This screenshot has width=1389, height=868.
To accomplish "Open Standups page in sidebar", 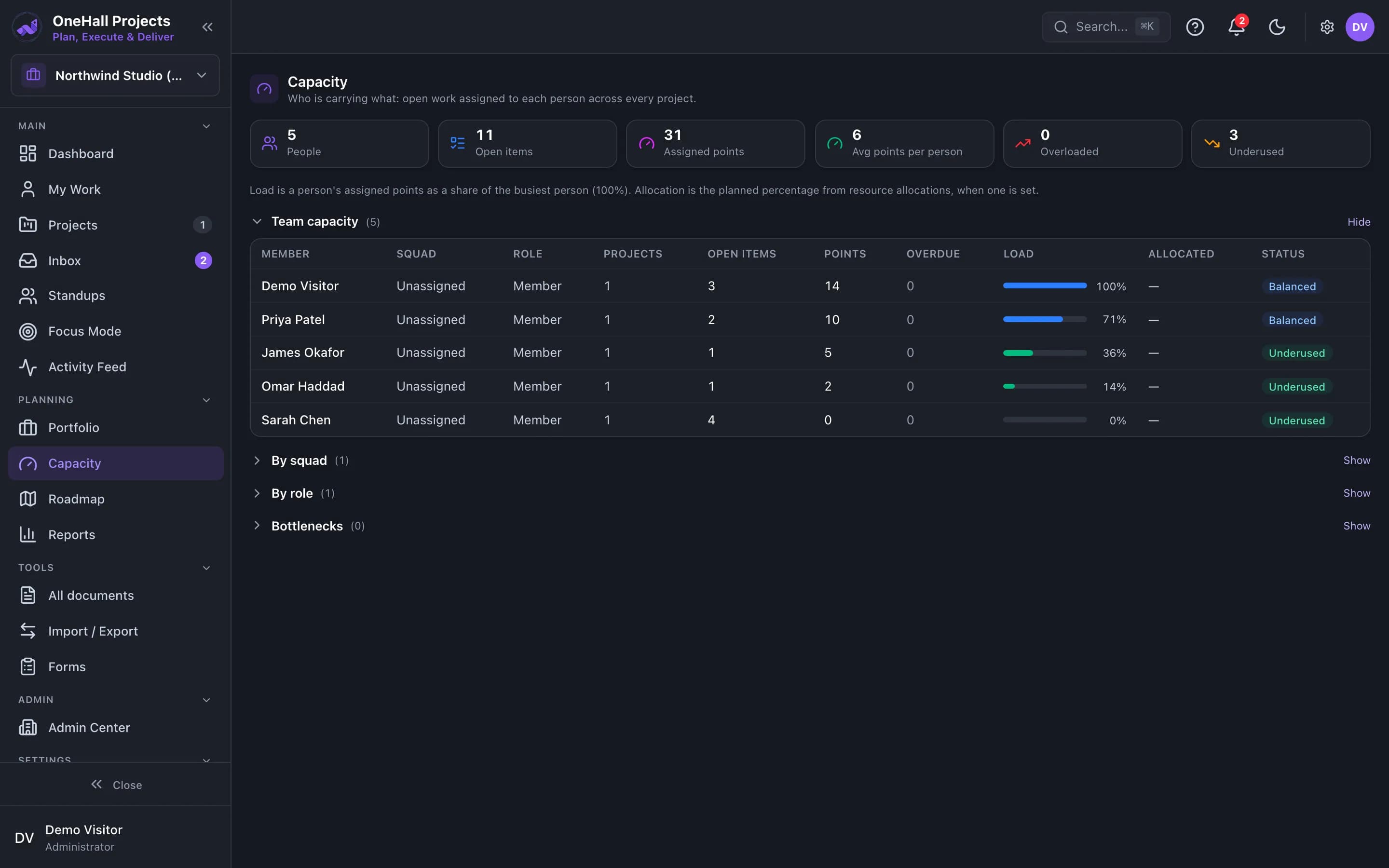I will click(x=115, y=296).
